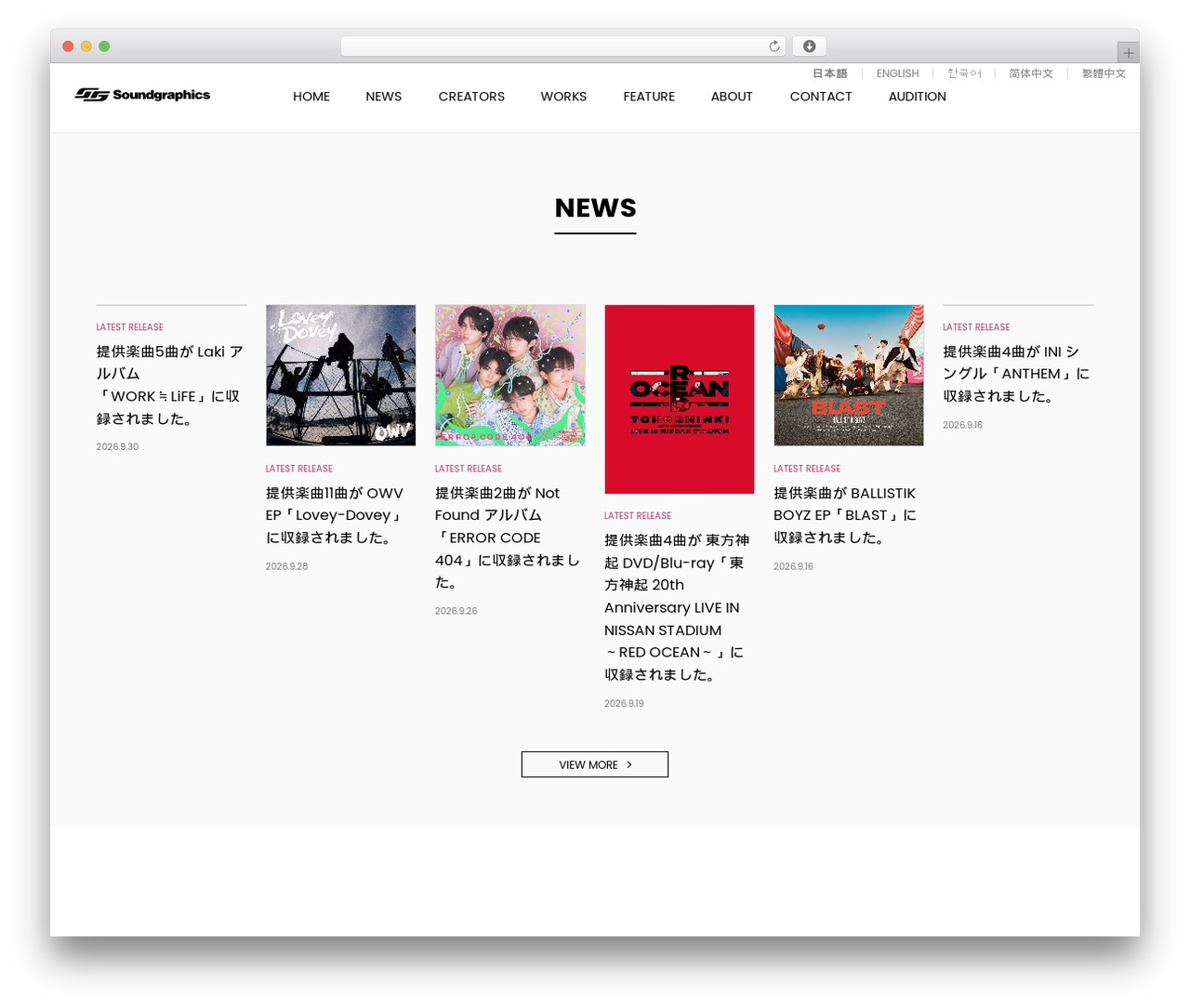This screenshot has width=1190, height=1008.
Task: Open the RED OCEAN Tohoshinki cover image
Action: click(x=679, y=399)
